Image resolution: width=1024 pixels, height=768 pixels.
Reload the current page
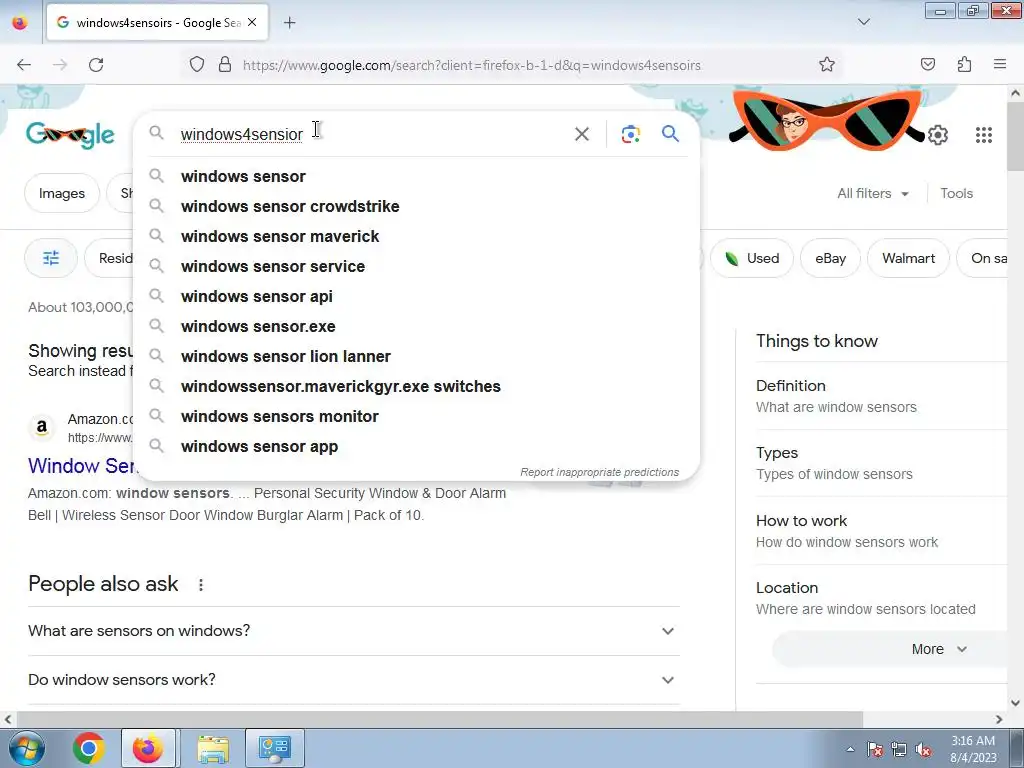pyautogui.click(x=96, y=65)
